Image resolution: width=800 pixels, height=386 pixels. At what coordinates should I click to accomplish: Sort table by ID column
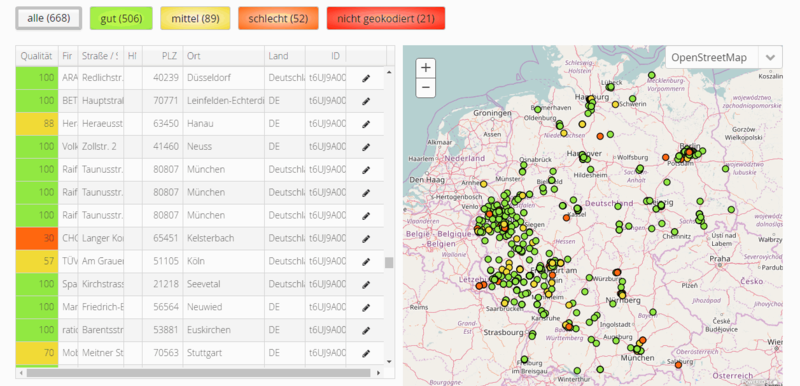326,56
